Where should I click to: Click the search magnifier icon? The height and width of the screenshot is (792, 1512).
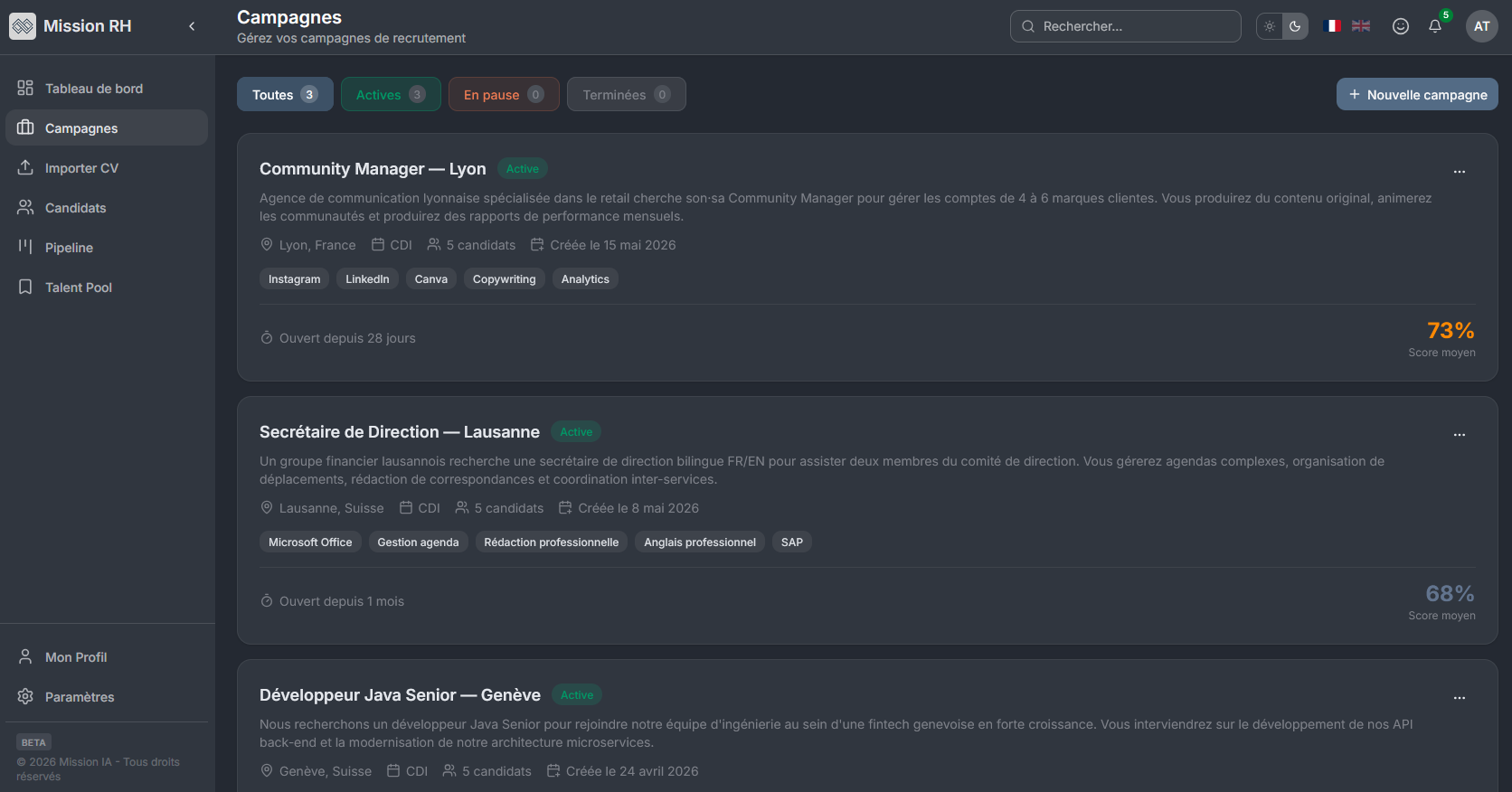pos(1028,26)
